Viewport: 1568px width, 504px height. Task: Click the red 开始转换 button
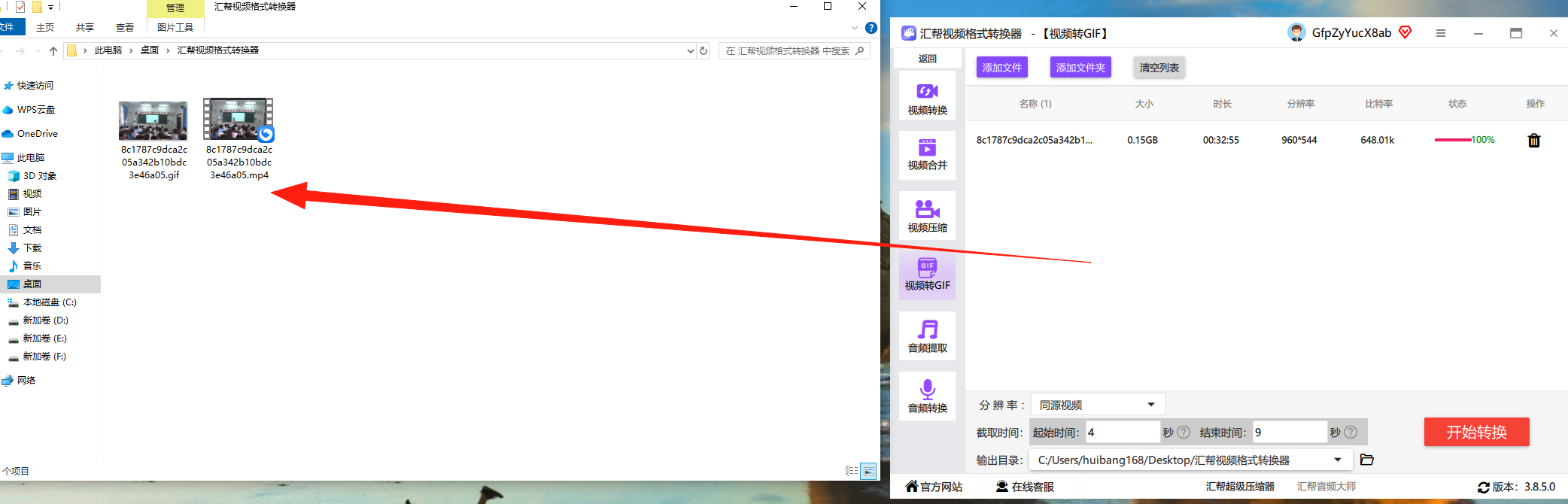pos(1476,432)
